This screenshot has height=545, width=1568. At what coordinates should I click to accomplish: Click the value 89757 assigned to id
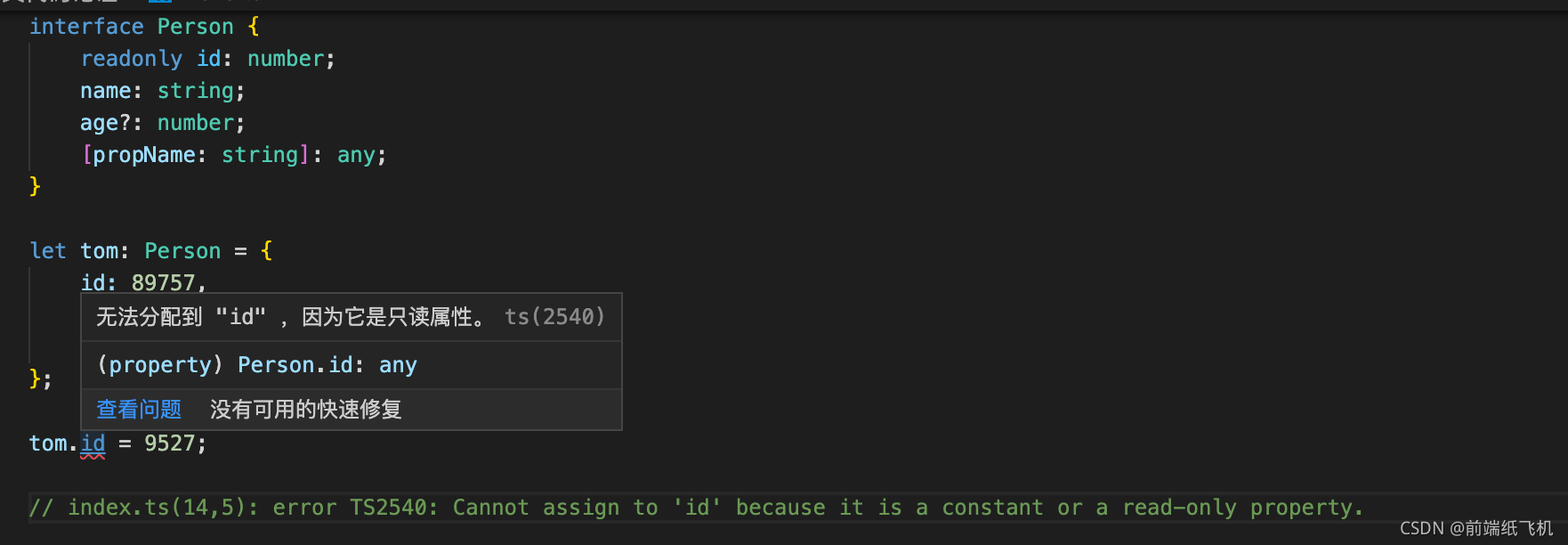165,282
